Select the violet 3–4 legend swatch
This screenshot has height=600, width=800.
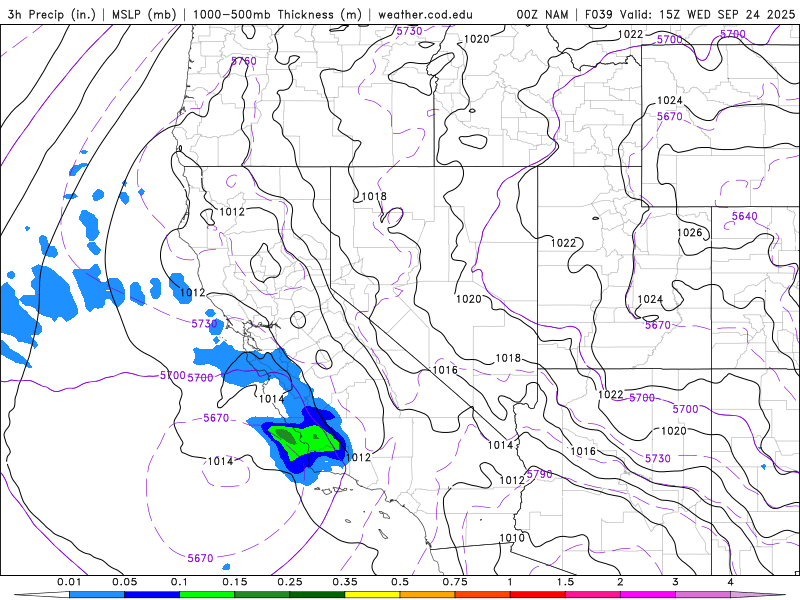click(x=703, y=595)
